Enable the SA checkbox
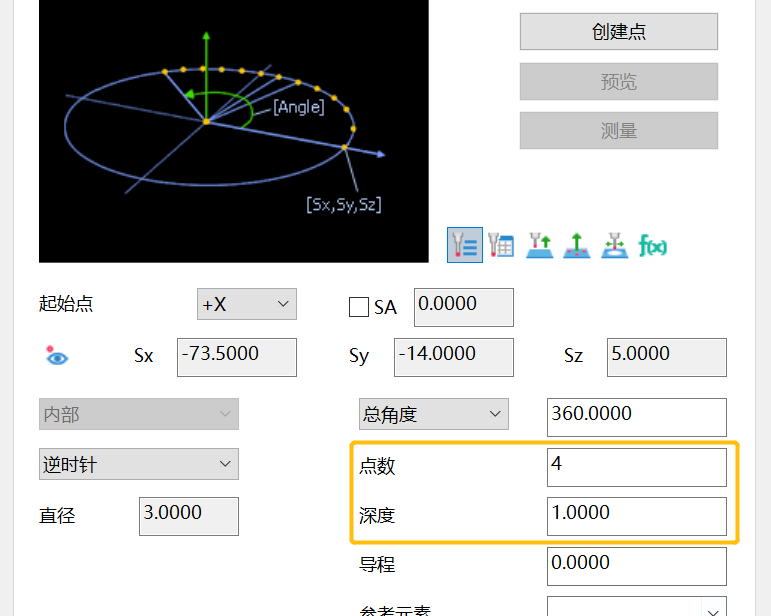The width and height of the screenshot is (771, 616). 359,307
